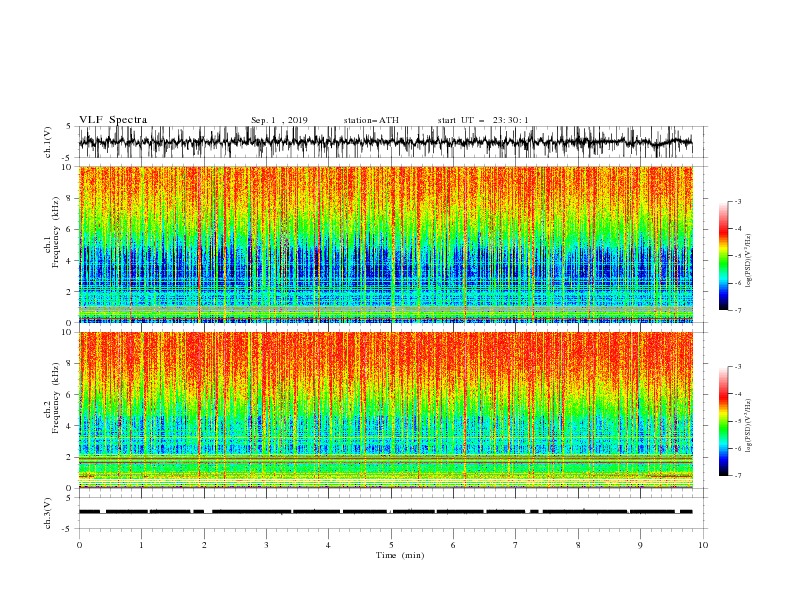Click the "-5" tick on ch.1(V) axis
The width and height of the screenshot is (792, 612).
pyautogui.click(x=68, y=158)
